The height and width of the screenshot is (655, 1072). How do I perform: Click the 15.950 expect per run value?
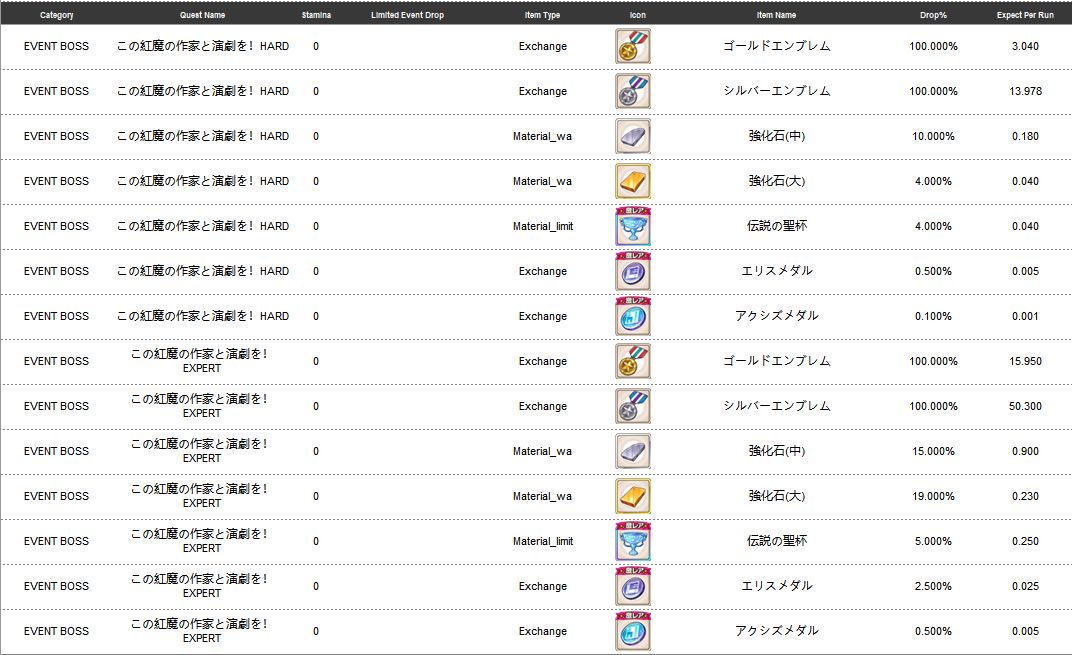(1025, 361)
